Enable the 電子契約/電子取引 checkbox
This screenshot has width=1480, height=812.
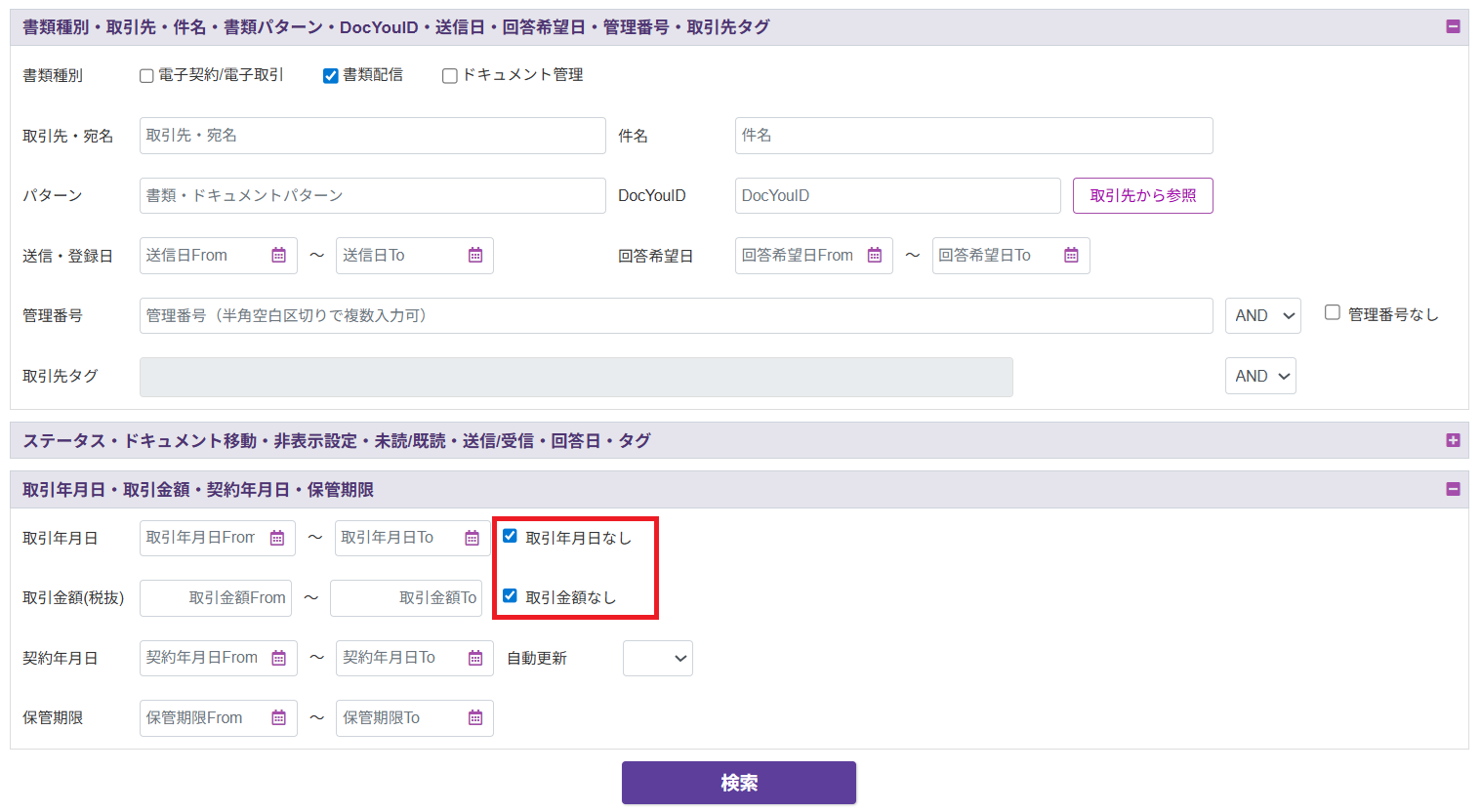pos(147,76)
